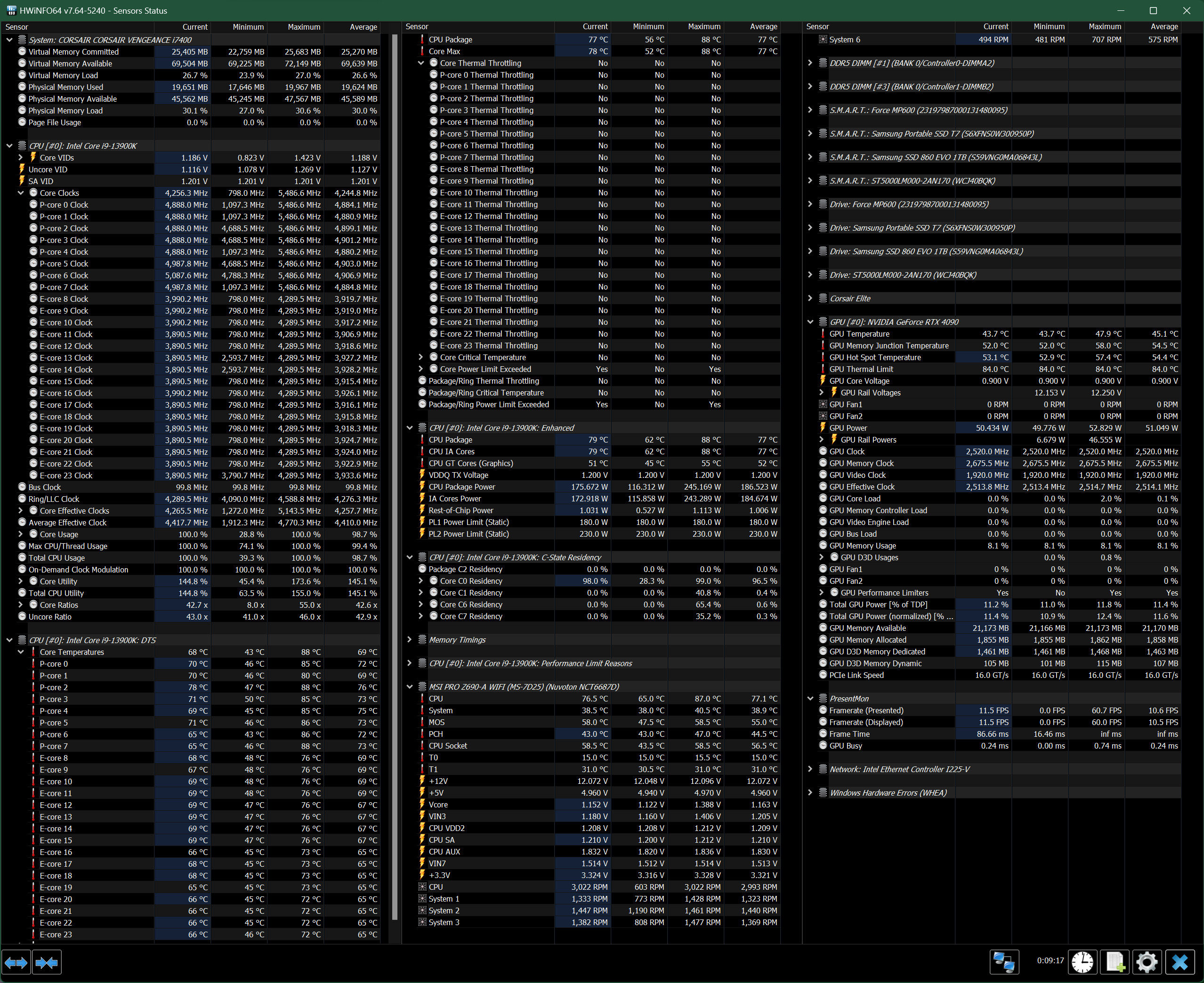This screenshot has height=983, width=1204.
Task: Click the lightning icon beside Uncore VID
Action: (x=22, y=169)
